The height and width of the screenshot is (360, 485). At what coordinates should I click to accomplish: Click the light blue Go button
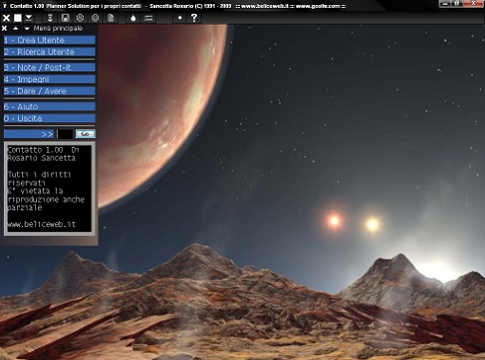[x=85, y=134]
